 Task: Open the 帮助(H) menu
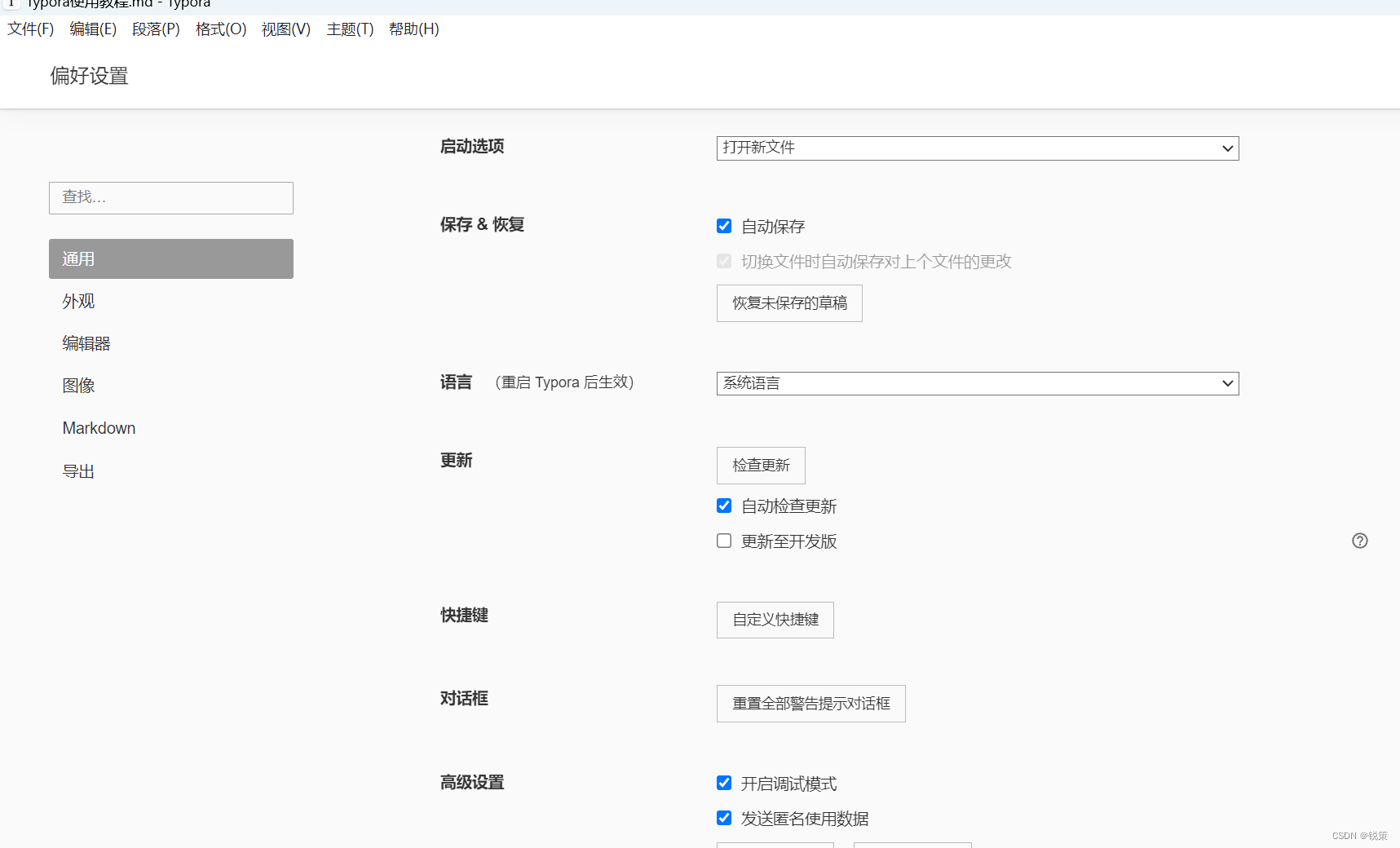[x=414, y=29]
